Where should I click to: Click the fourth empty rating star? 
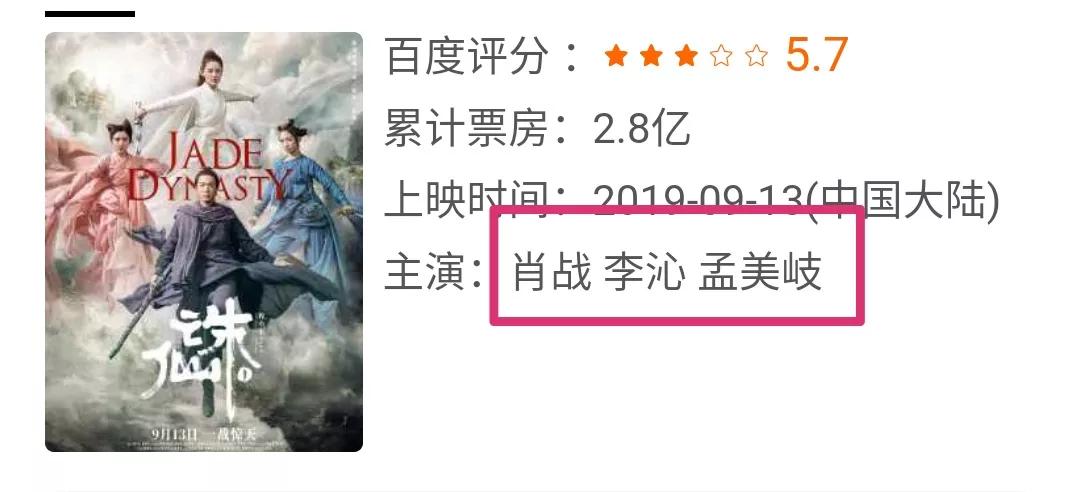click(x=721, y=55)
